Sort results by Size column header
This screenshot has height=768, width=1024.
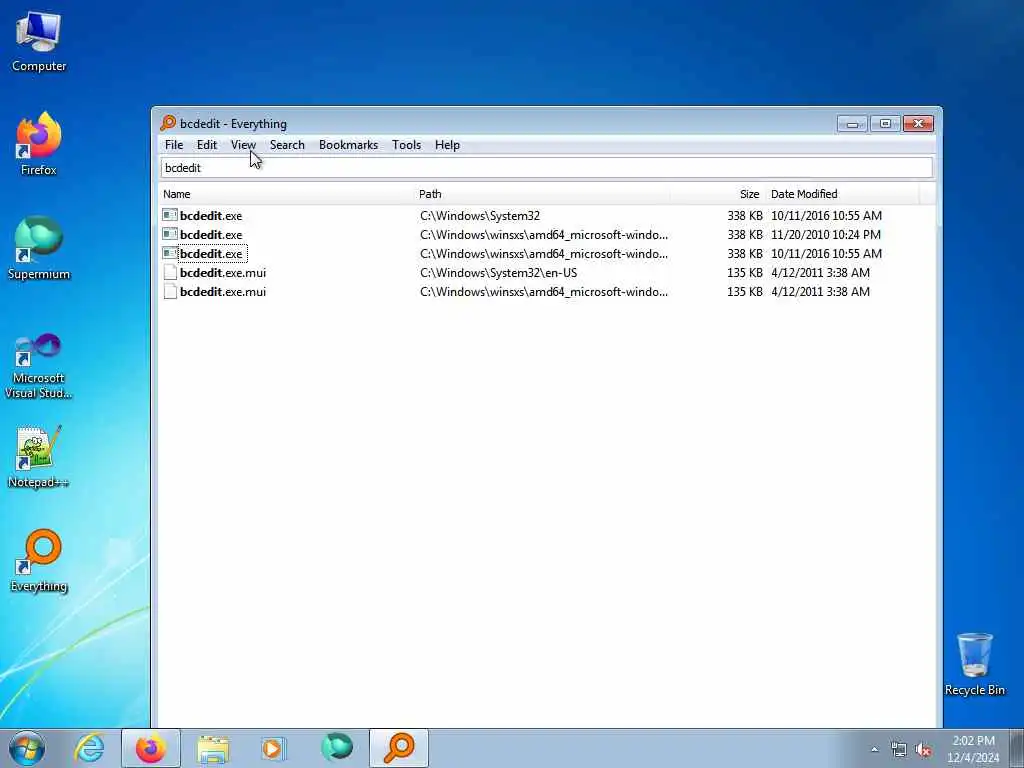[x=717, y=194]
